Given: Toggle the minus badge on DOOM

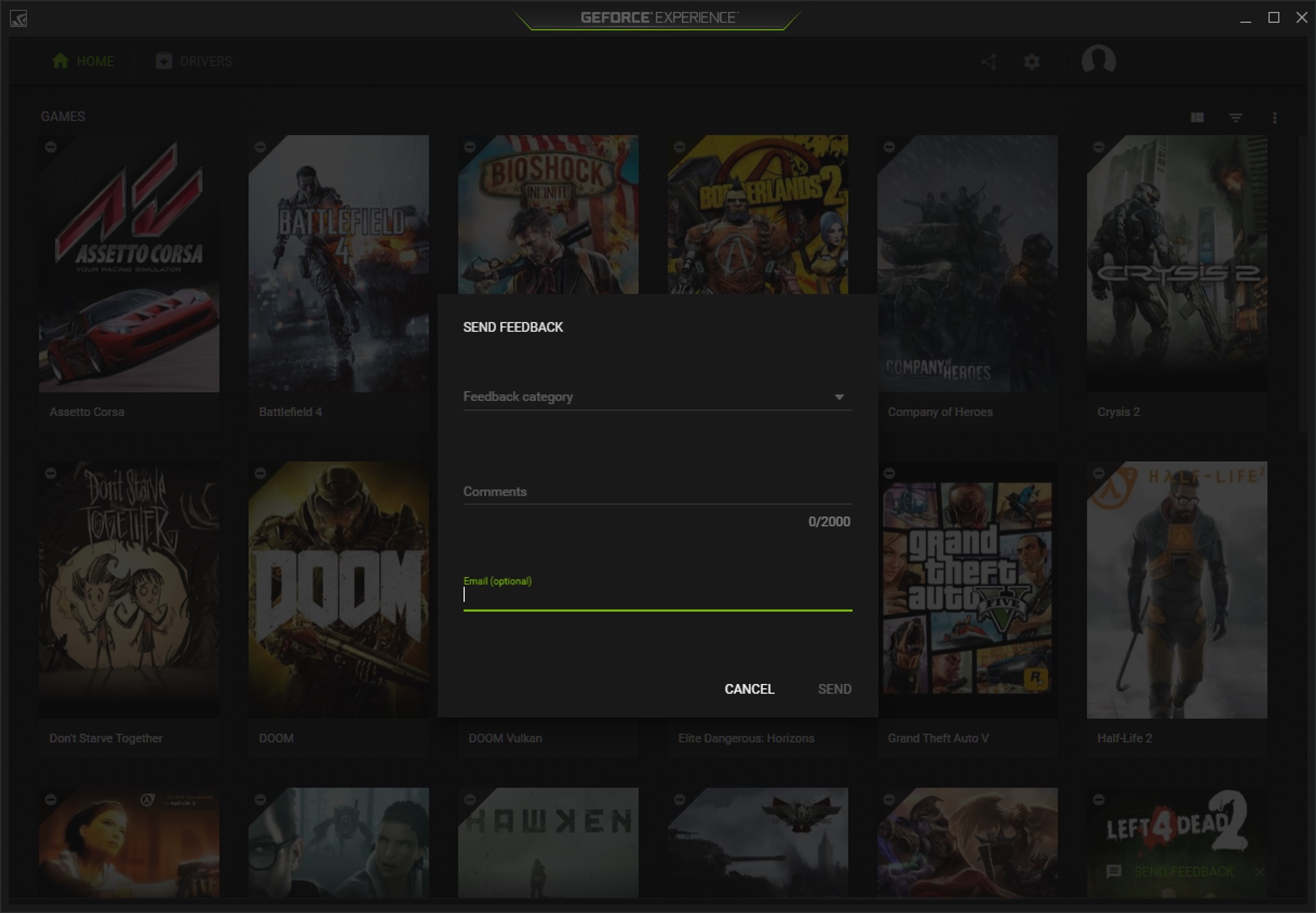Looking at the screenshot, I should [x=260, y=473].
